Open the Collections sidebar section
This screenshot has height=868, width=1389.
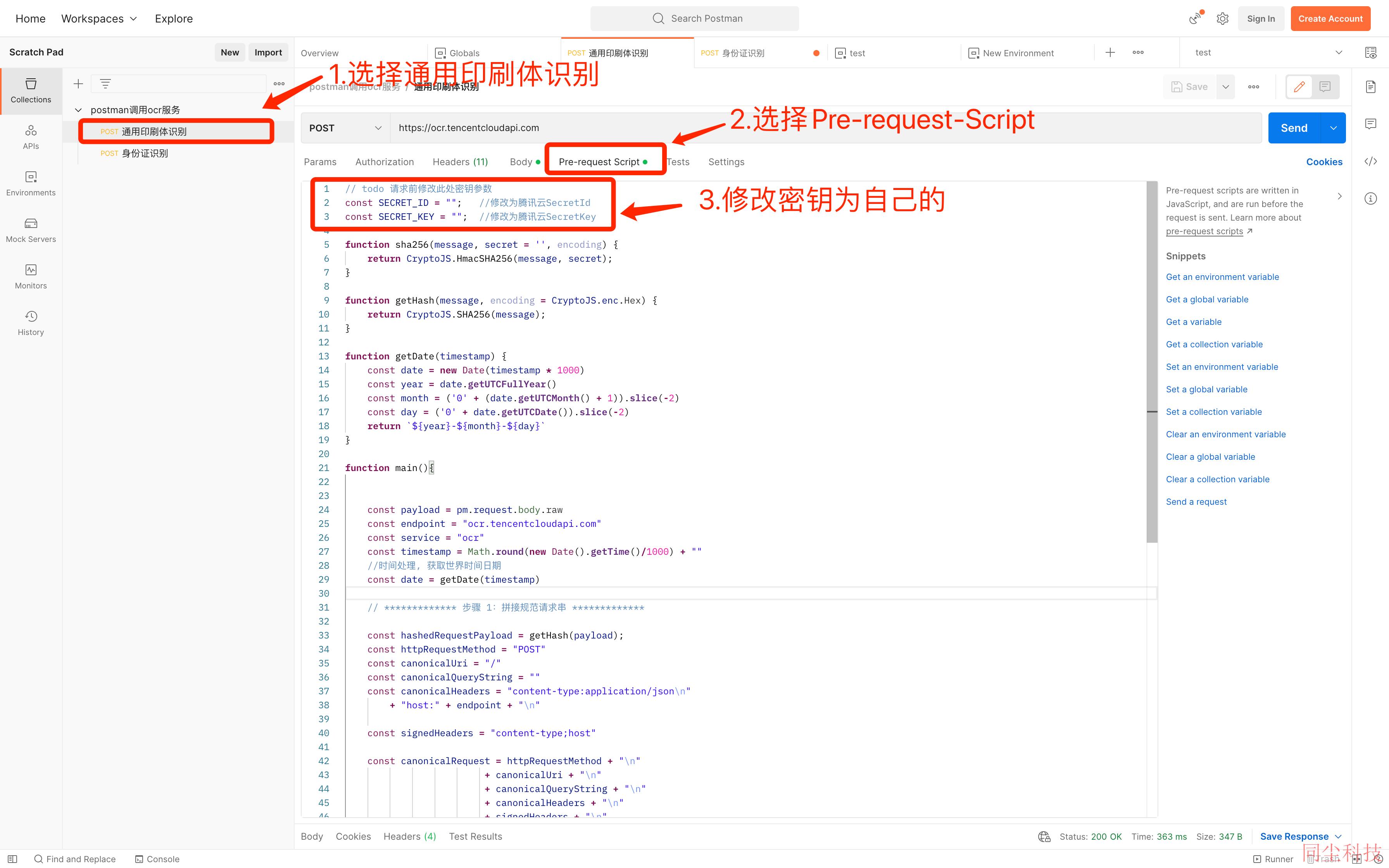click(x=31, y=91)
